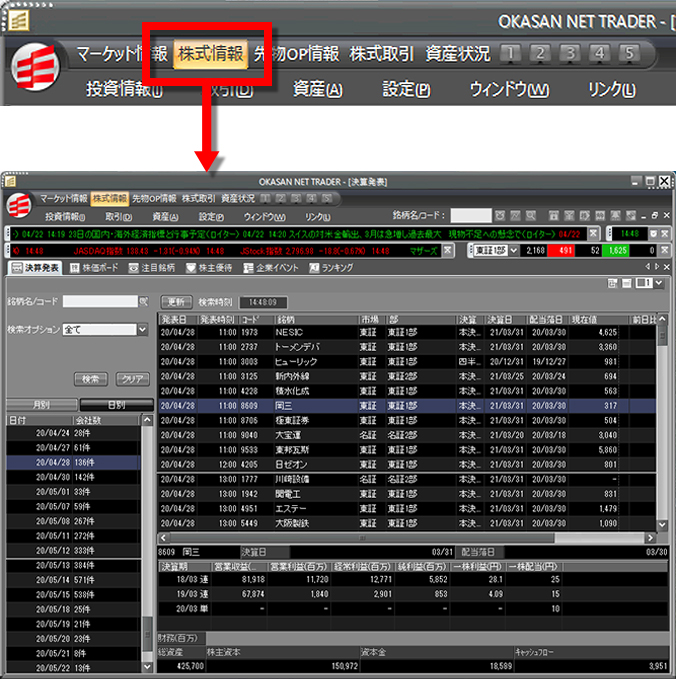
Task: Click the previous-tab left arrow on the tab strip
Action: coord(648,267)
